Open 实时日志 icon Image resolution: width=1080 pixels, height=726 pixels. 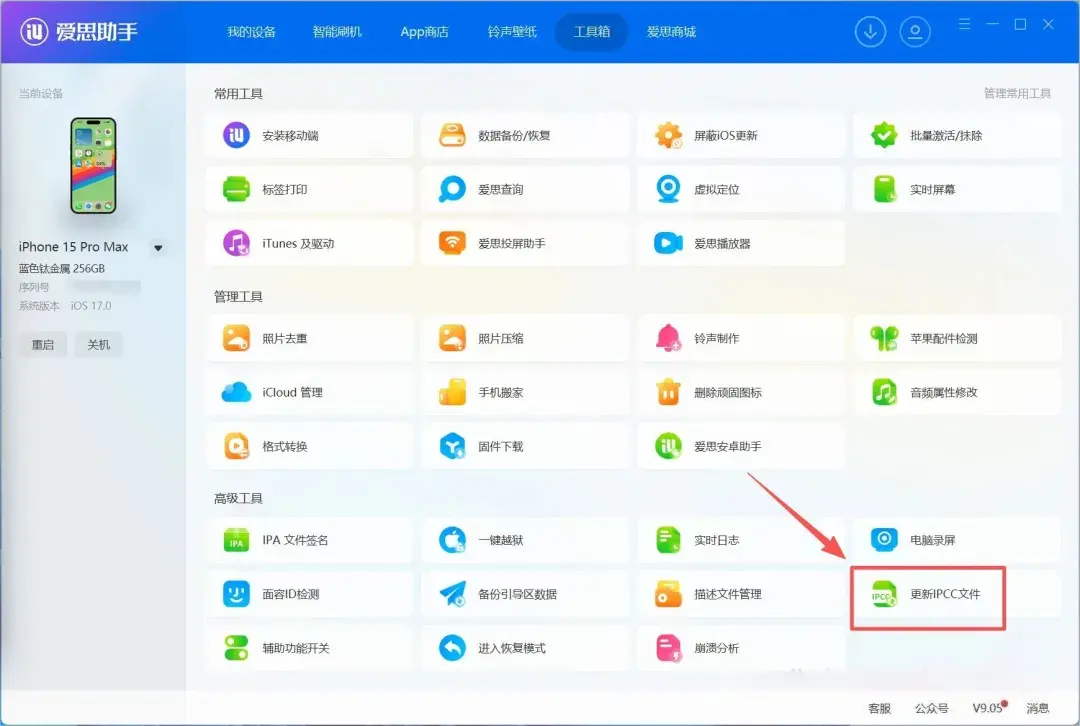pos(669,540)
